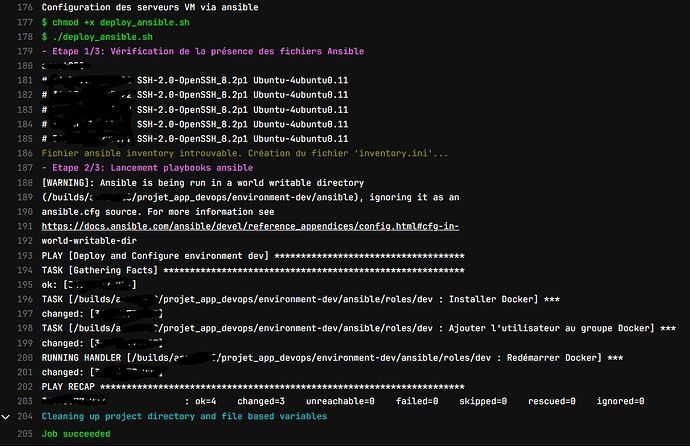The height and width of the screenshot is (446, 690).
Task: Click the SSH-2.0-OpenSSH text on line 185
Action: [x=242, y=139]
